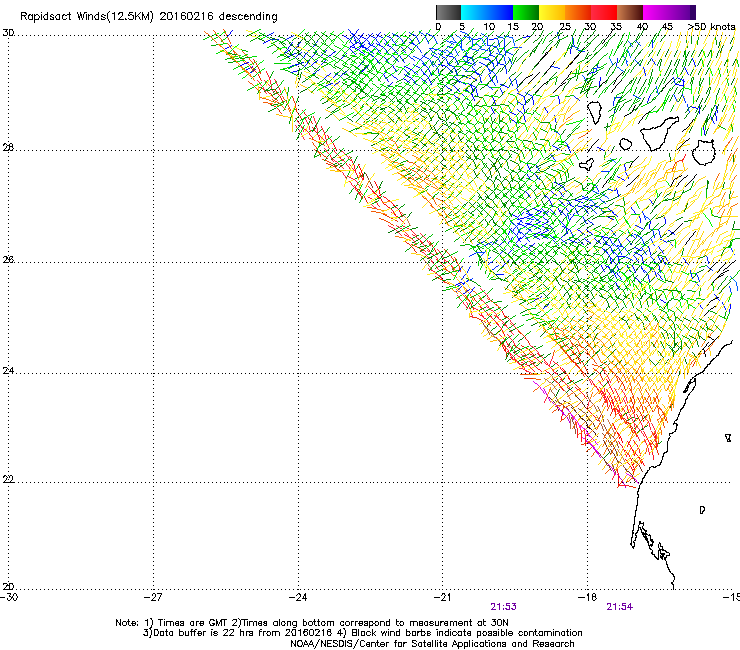The height and width of the screenshot is (650, 740).
Task: Click the '10' legend scale label
Action: 489,27
